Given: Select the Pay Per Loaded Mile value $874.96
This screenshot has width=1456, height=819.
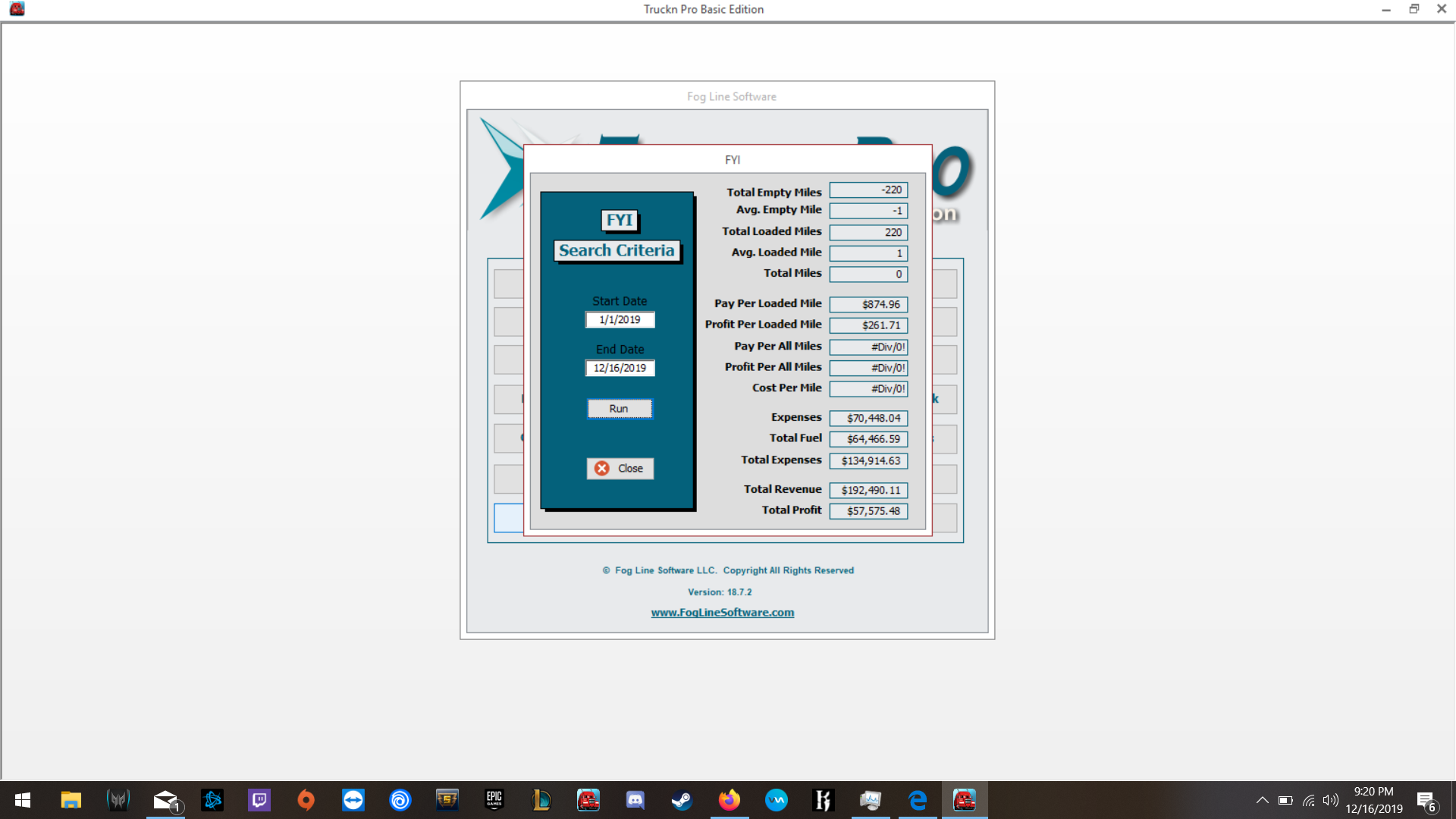Looking at the screenshot, I should [x=868, y=304].
